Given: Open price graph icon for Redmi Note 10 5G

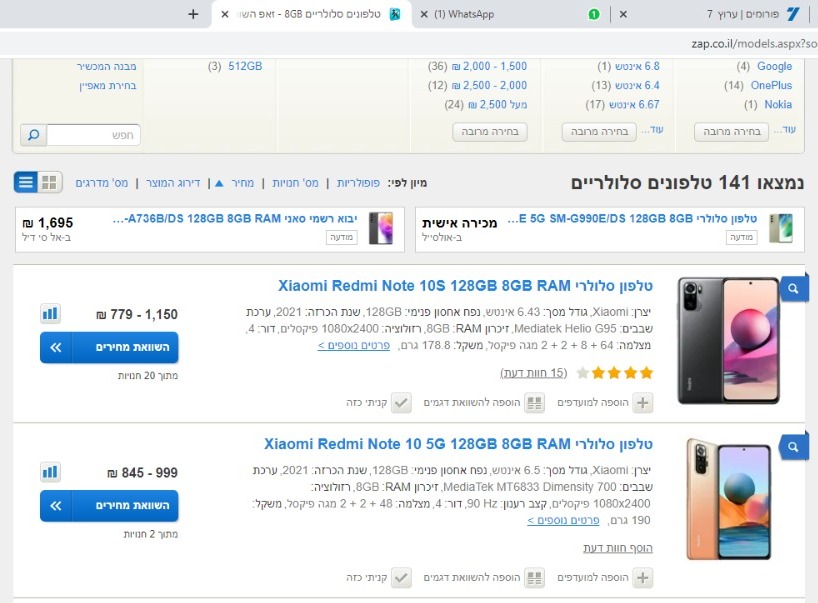Looking at the screenshot, I should (51, 473).
